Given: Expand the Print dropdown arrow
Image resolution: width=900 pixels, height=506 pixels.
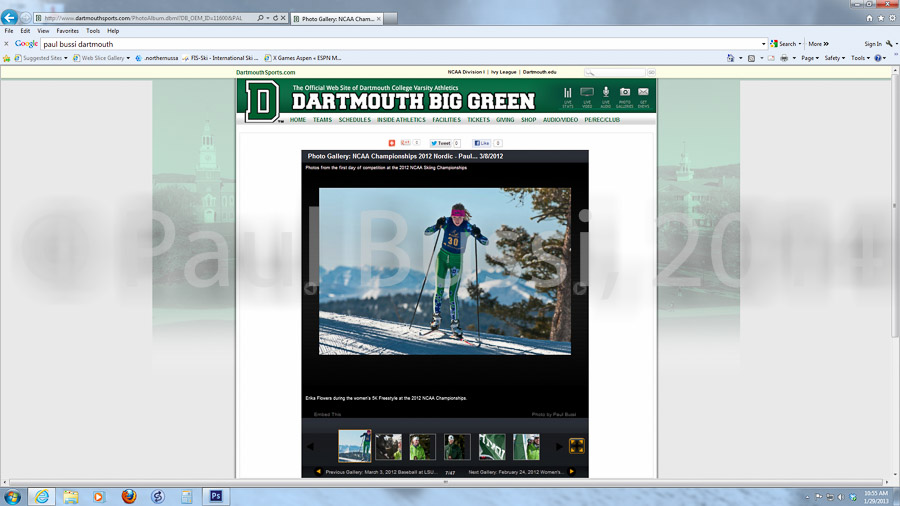Looking at the screenshot, I should (x=794, y=58).
